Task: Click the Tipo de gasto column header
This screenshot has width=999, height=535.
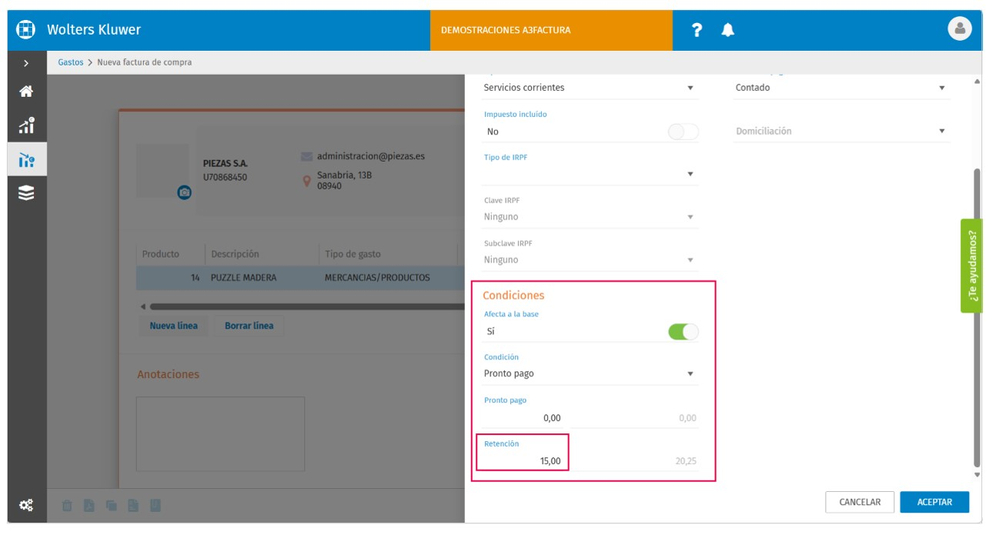Action: pos(388,254)
